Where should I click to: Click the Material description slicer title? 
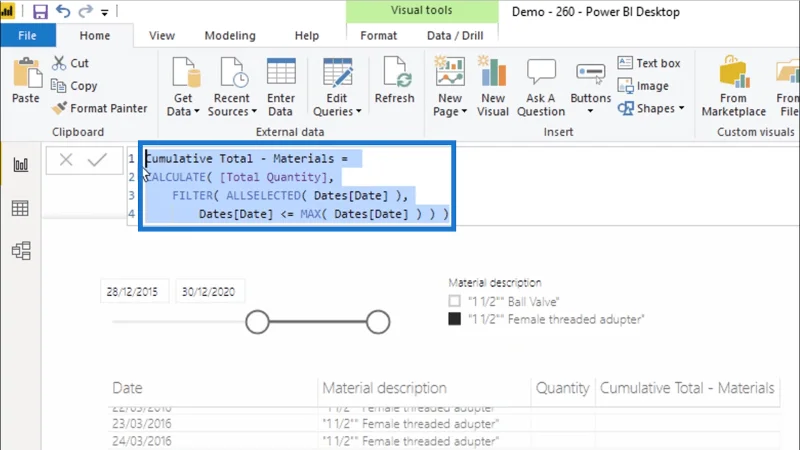coord(495,283)
